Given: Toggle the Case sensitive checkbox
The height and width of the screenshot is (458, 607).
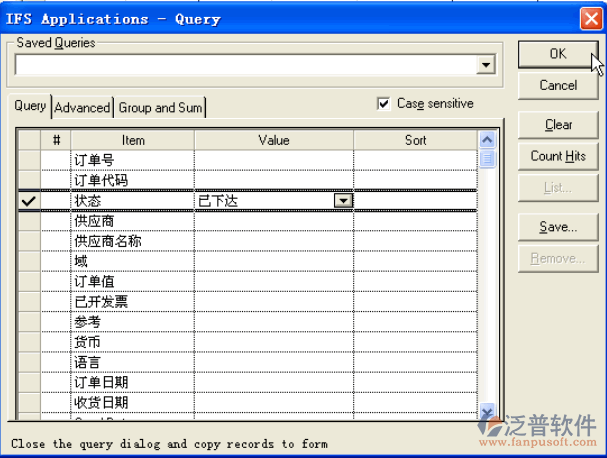Looking at the screenshot, I should click(x=383, y=104).
